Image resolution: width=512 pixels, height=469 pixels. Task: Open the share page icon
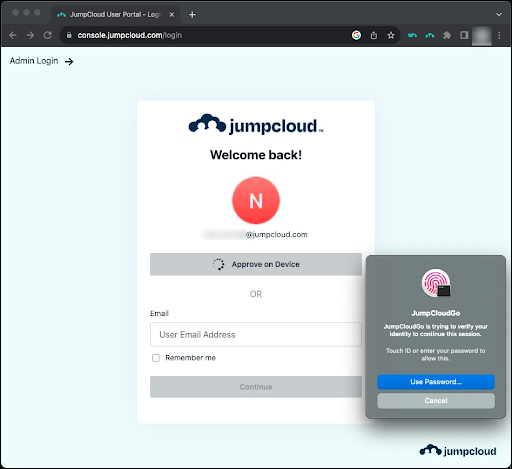[374, 35]
